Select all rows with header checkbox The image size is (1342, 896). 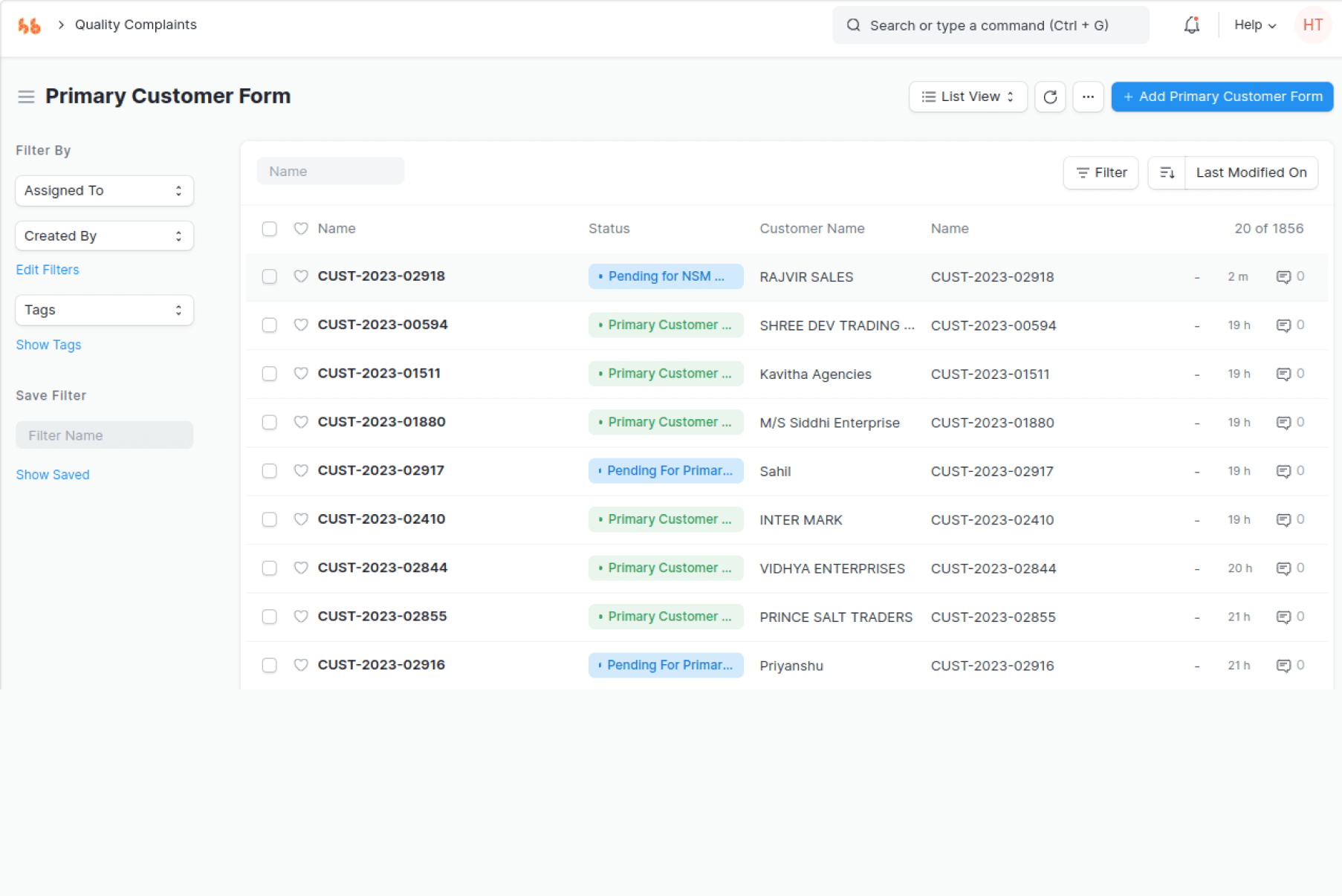[270, 229]
